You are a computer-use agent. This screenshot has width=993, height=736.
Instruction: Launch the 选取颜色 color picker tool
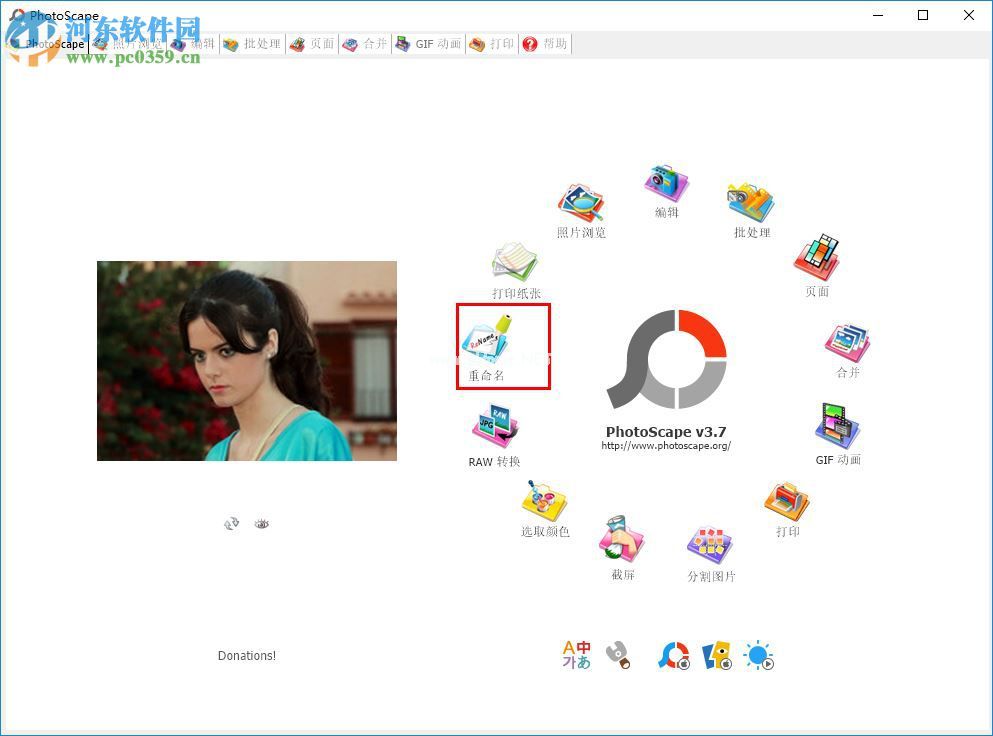[x=545, y=500]
